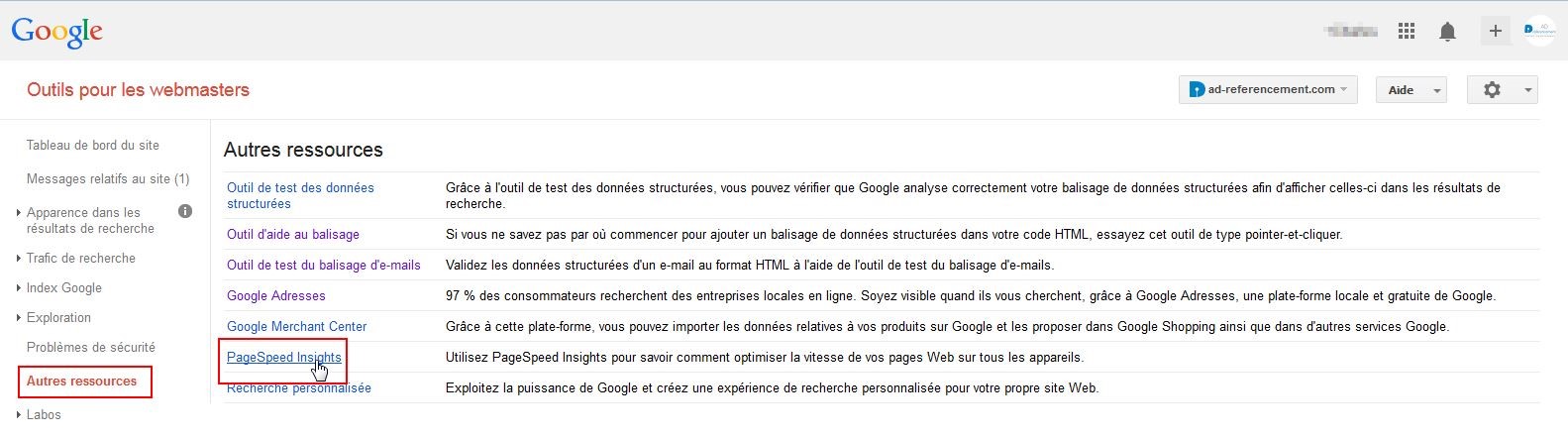Click the notifications bell icon

(1447, 32)
